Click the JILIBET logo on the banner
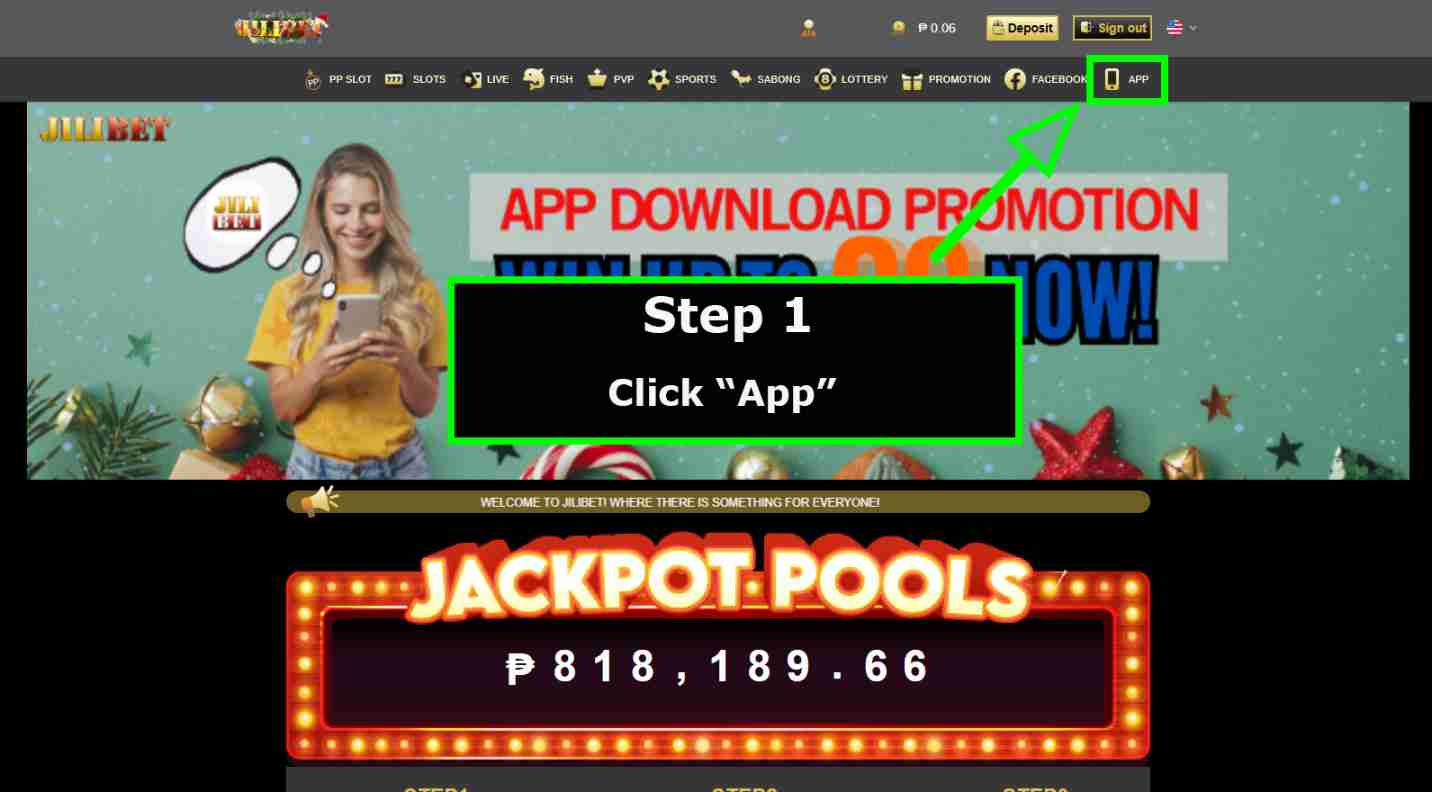This screenshot has height=792, width=1432. 105,129
